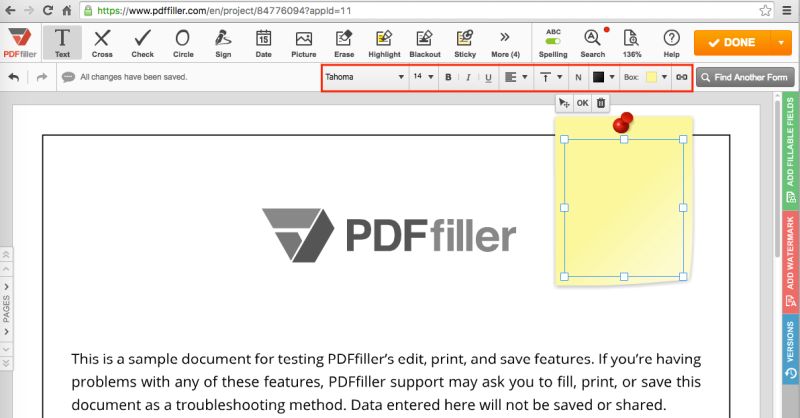Viewport: 800px width, 418px height.
Task: Open the text color dropdown arrow
Action: tap(612, 77)
